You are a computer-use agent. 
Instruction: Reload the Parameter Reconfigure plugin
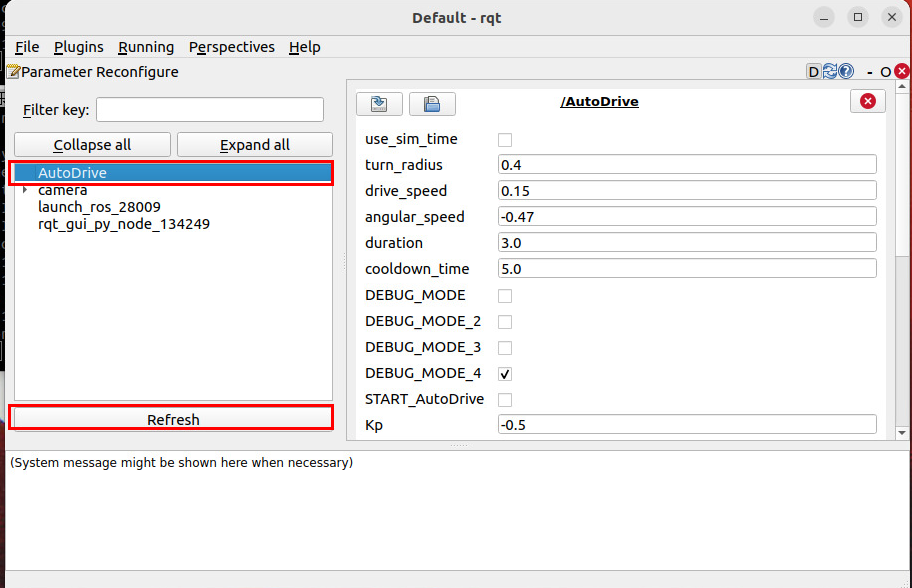point(830,71)
